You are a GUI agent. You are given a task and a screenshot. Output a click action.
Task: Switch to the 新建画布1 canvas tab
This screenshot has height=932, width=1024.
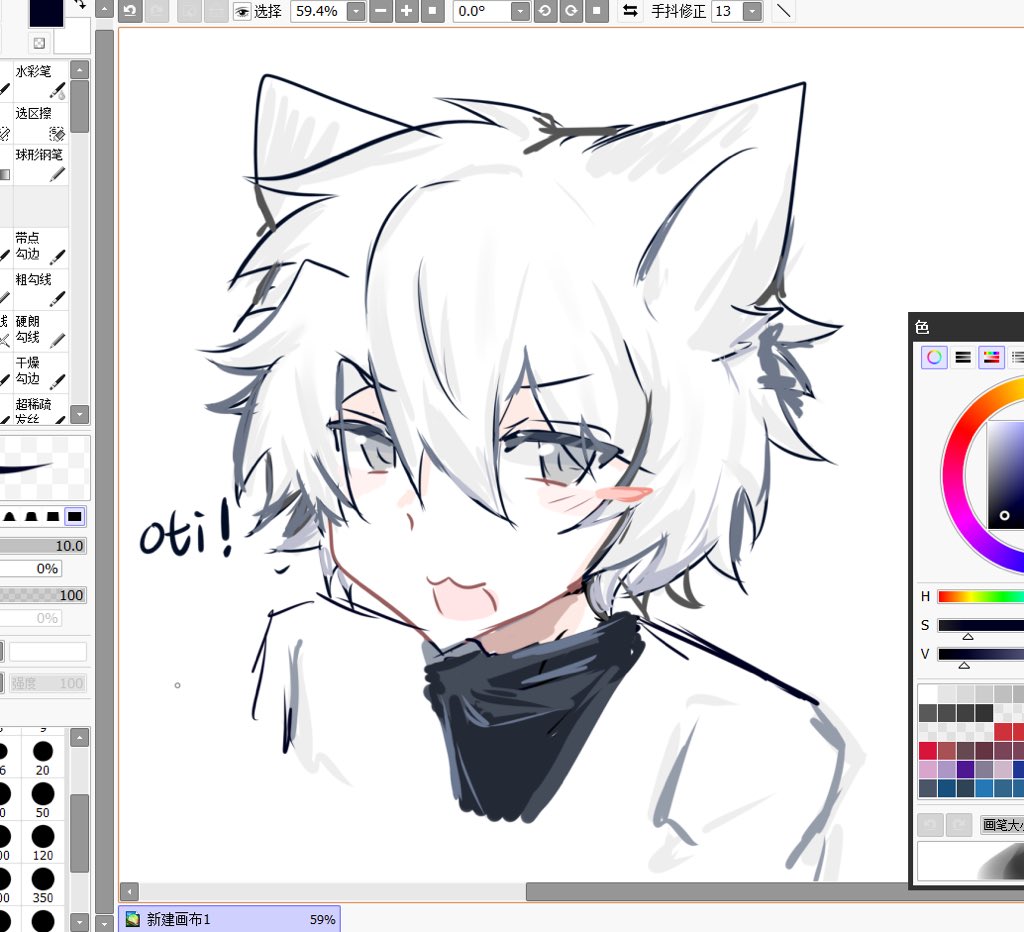tap(229, 919)
